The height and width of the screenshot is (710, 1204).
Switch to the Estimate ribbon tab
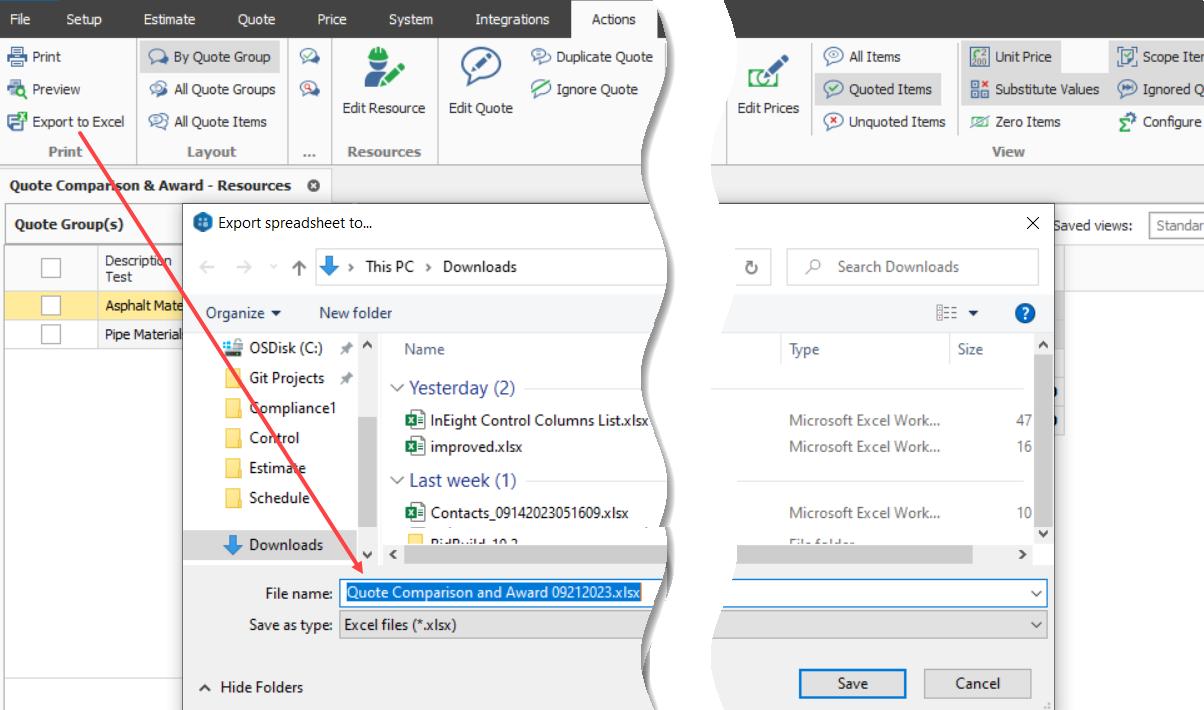point(169,19)
